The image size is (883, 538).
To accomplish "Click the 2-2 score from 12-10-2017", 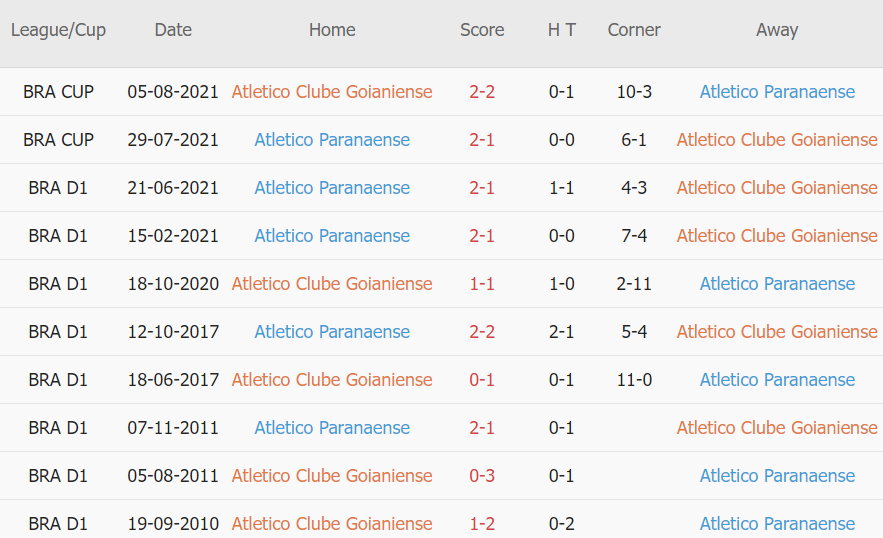I will click(x=482, y=332).
